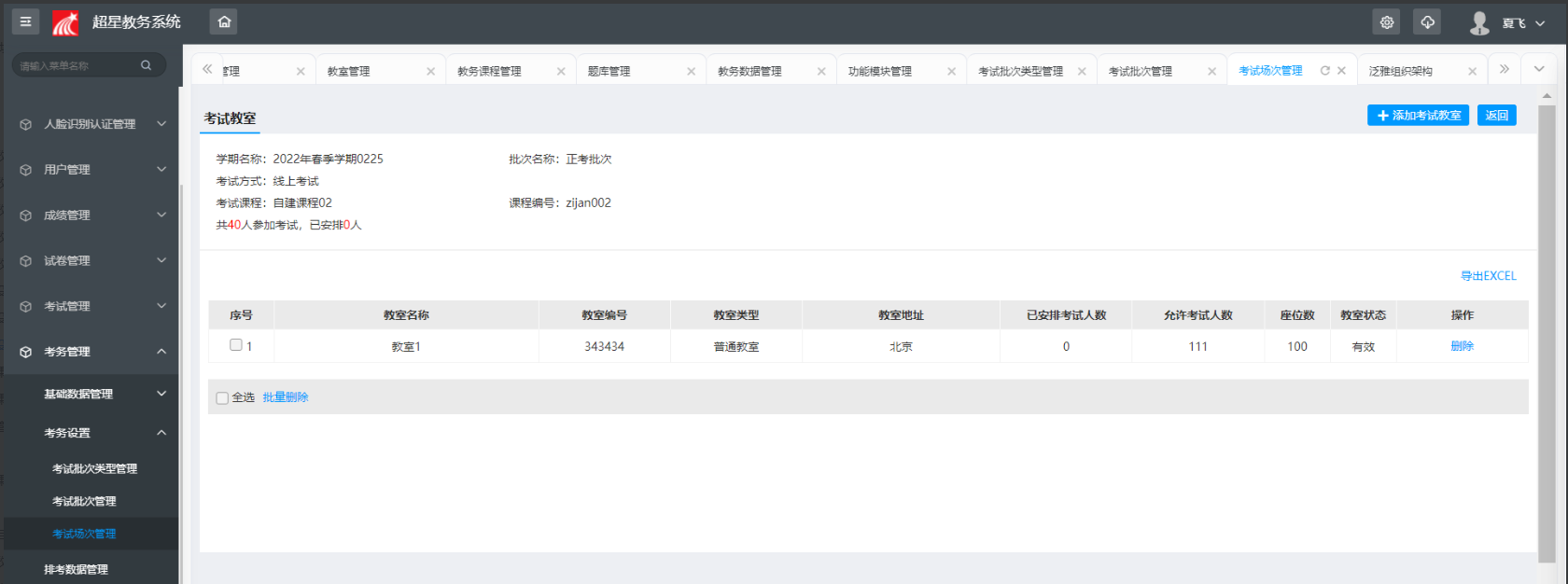
Task: Click the 导出EXCEL link
Action: click(x=1488, y=276)
